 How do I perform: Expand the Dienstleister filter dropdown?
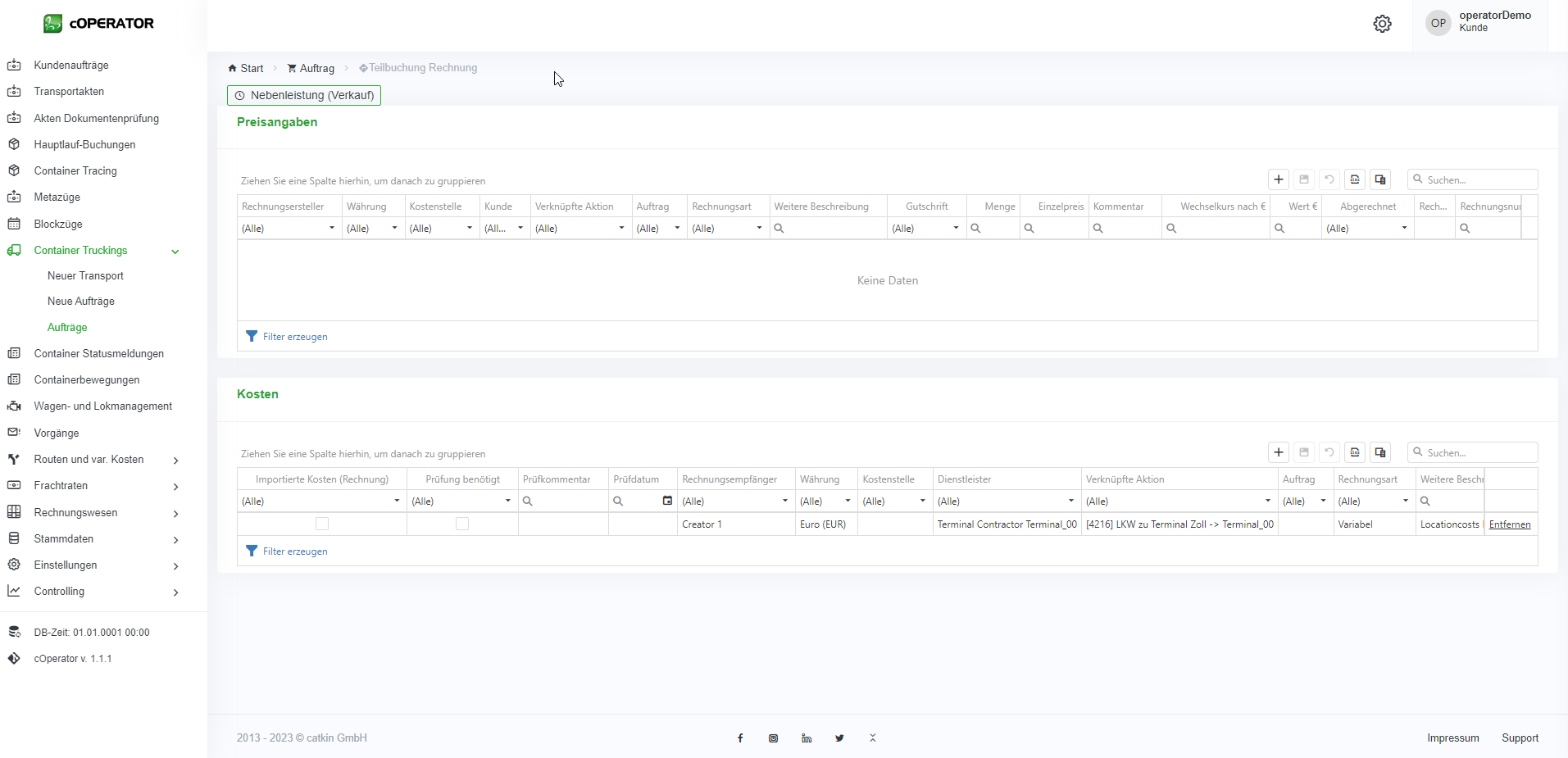(1070, 501)
